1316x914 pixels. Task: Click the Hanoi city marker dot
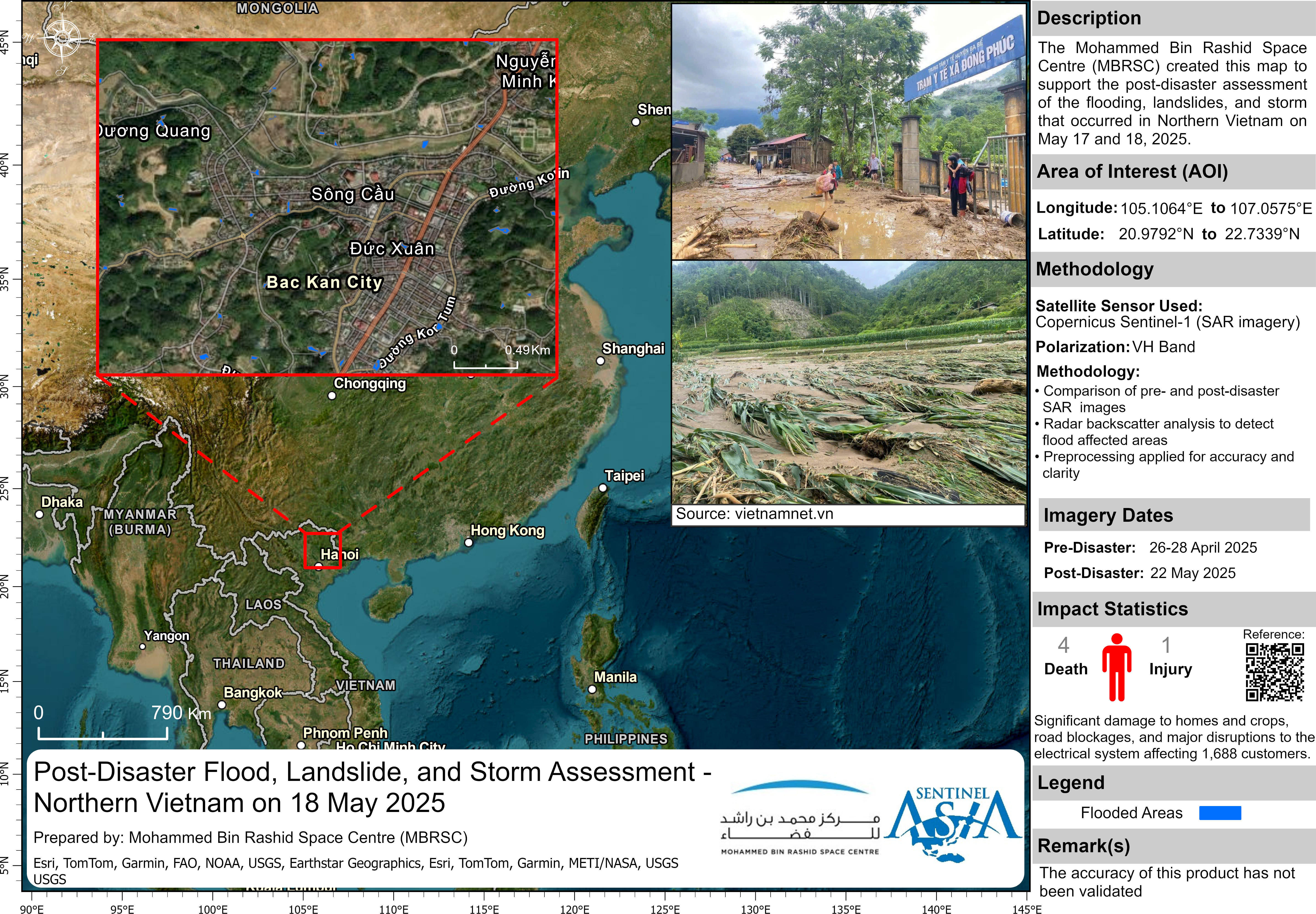[319, 566]
